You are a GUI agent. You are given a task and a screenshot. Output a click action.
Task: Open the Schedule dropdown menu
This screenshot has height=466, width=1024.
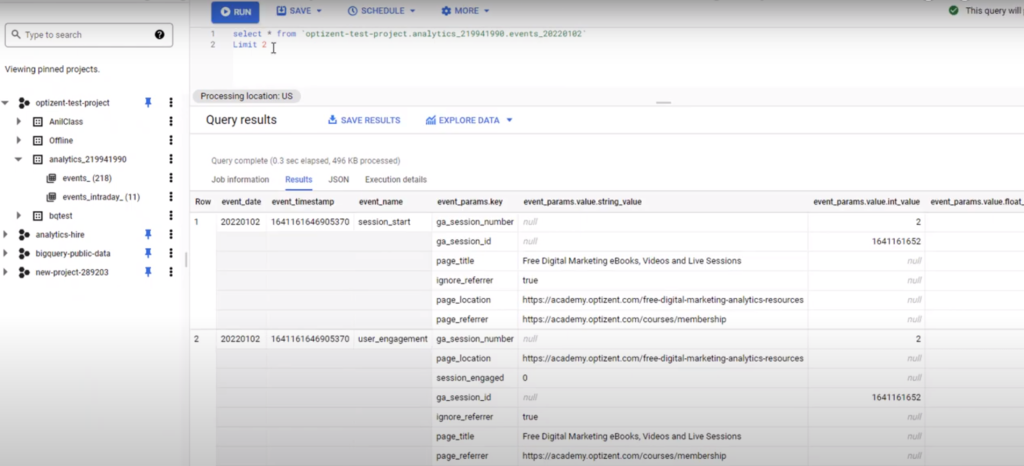tap(382, 11)
